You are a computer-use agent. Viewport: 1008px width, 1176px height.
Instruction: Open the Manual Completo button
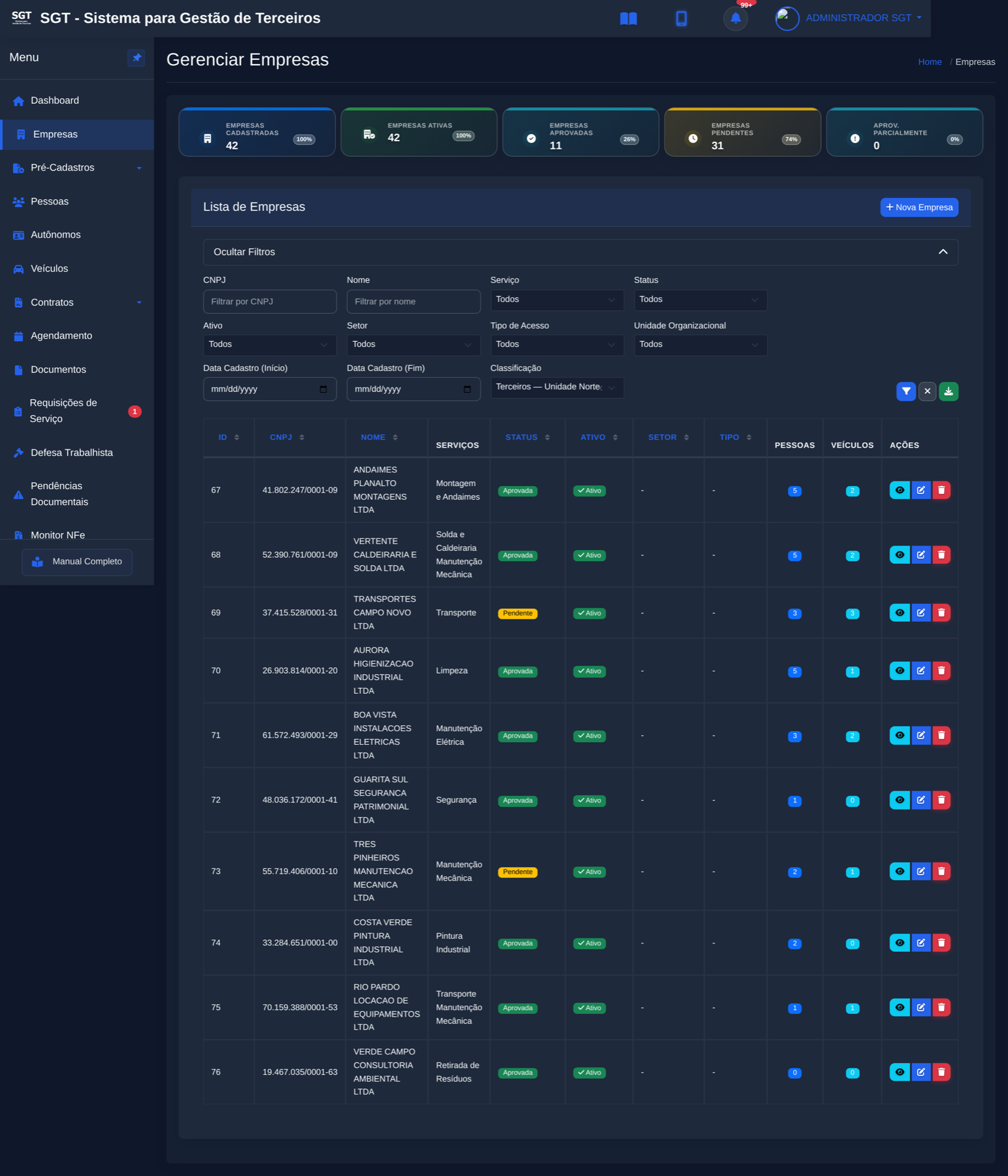coord(77,562)
